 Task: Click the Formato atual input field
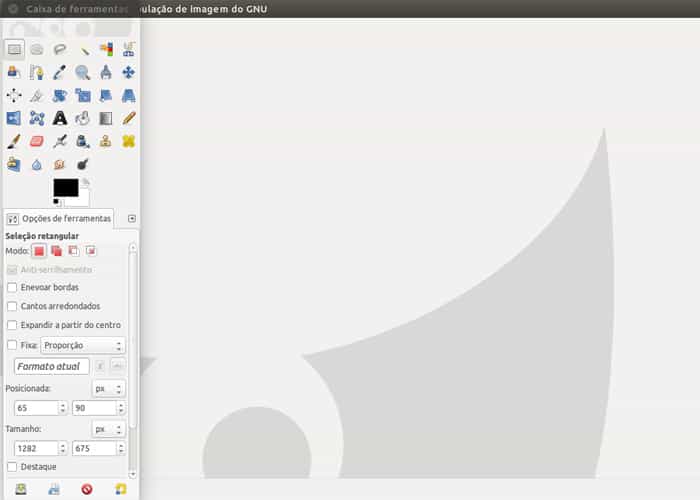coord(52,367)
